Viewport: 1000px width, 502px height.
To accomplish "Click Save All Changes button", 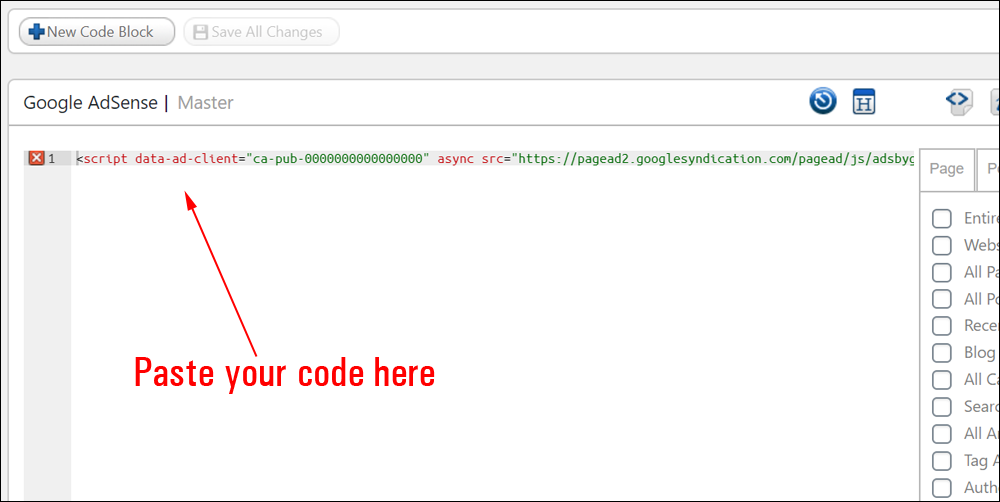I will (261, 32).
